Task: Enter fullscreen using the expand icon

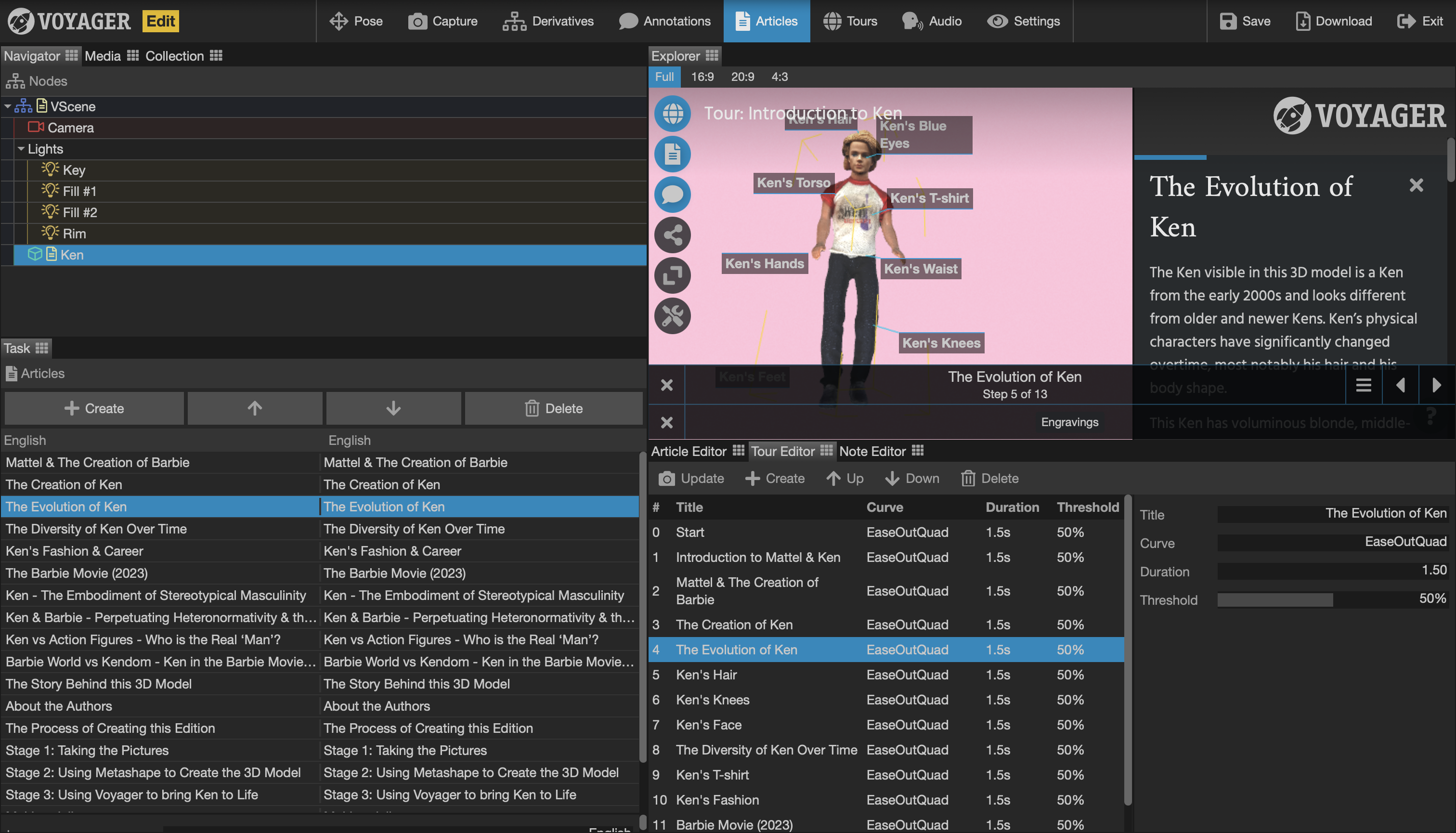Action: tap(672, 276)
